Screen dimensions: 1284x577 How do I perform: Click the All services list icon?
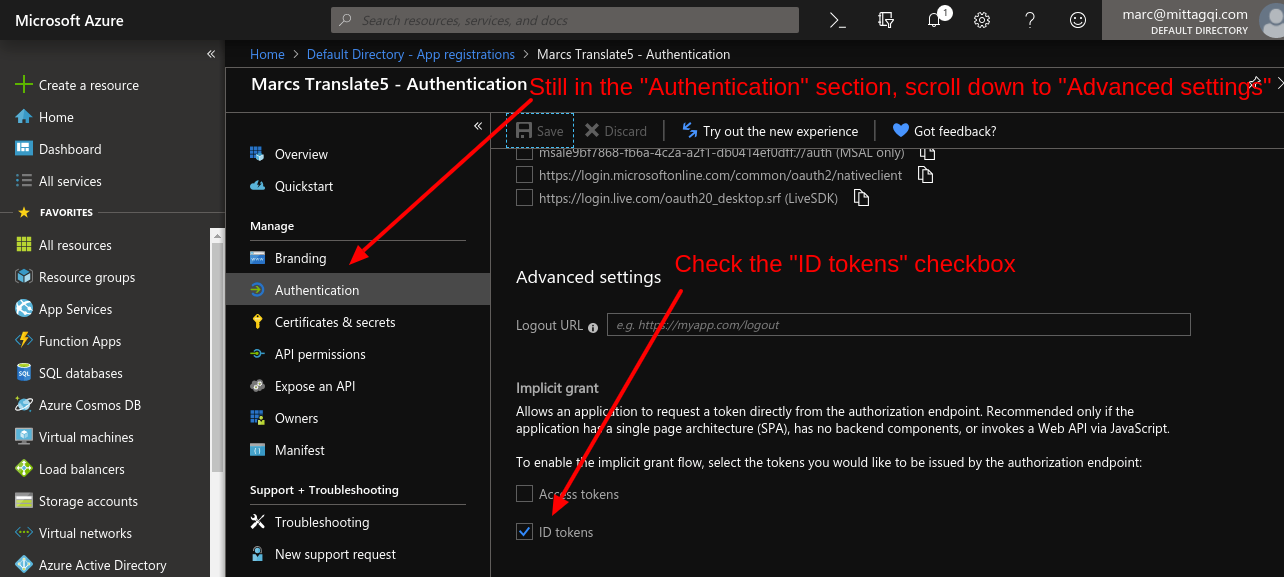tap(24, 181)
